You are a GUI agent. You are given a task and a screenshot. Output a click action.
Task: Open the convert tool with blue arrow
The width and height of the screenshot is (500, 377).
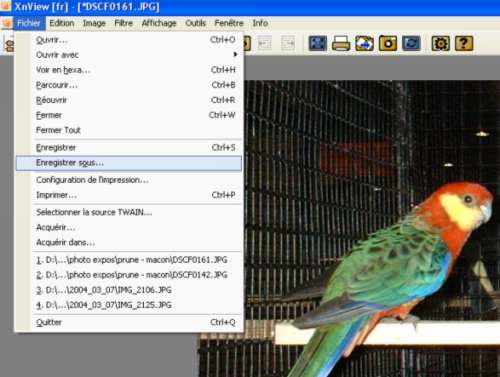point(364,43)
